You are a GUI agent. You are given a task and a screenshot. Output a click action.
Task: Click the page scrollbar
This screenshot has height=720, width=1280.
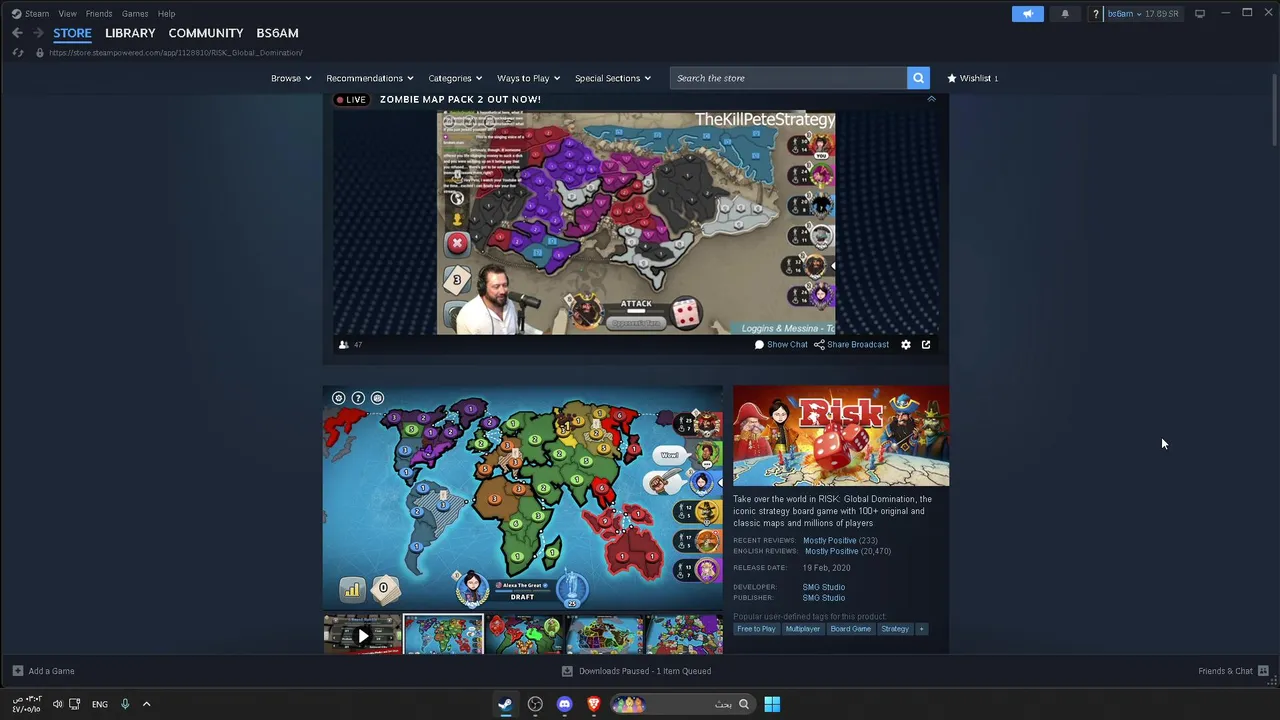[x=1274, y=110]
